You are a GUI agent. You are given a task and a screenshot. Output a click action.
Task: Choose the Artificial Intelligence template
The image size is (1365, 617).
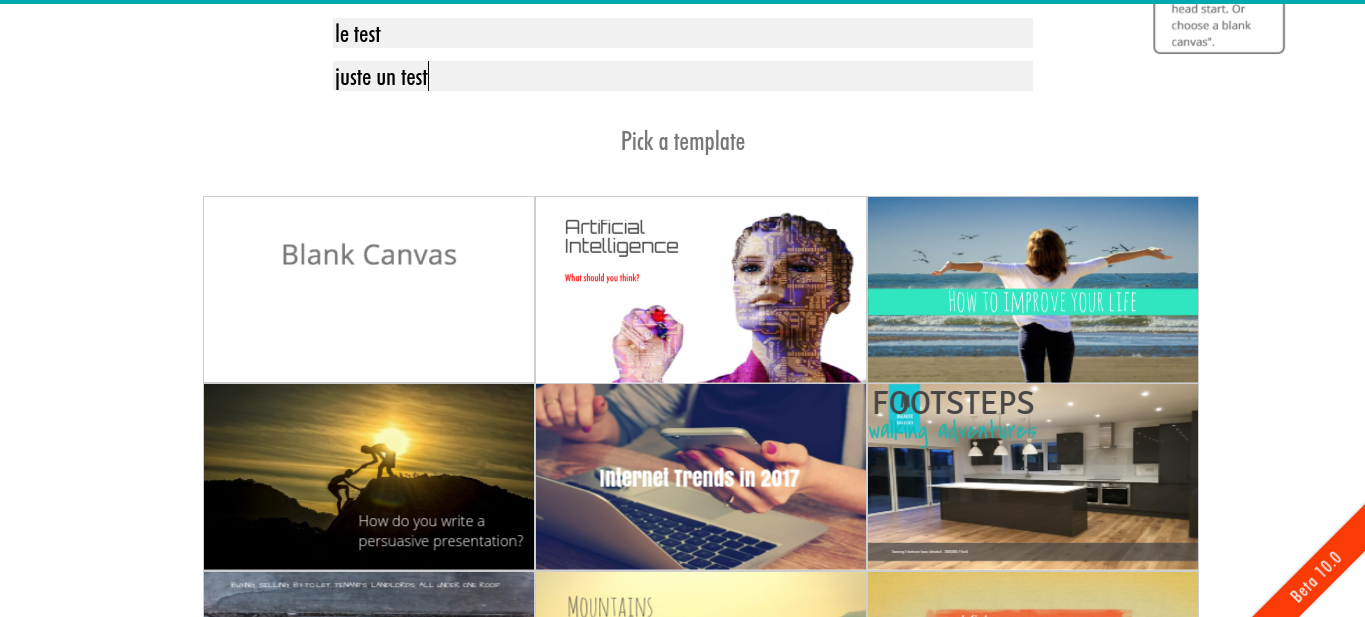pyautogui.click(x=701, y=290)
